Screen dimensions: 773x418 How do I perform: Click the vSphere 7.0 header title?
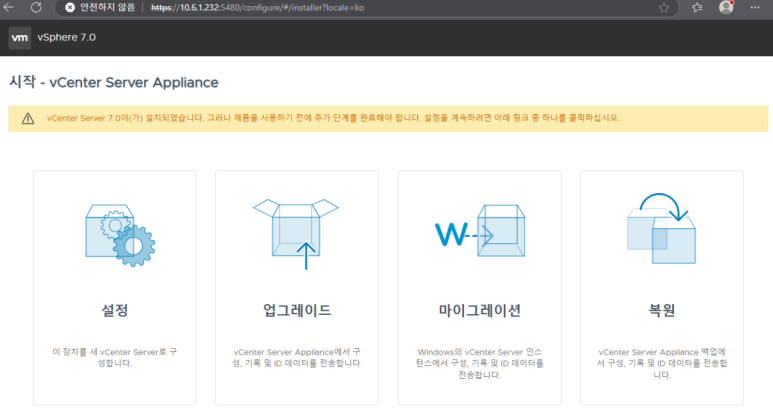tap(67, 37)
